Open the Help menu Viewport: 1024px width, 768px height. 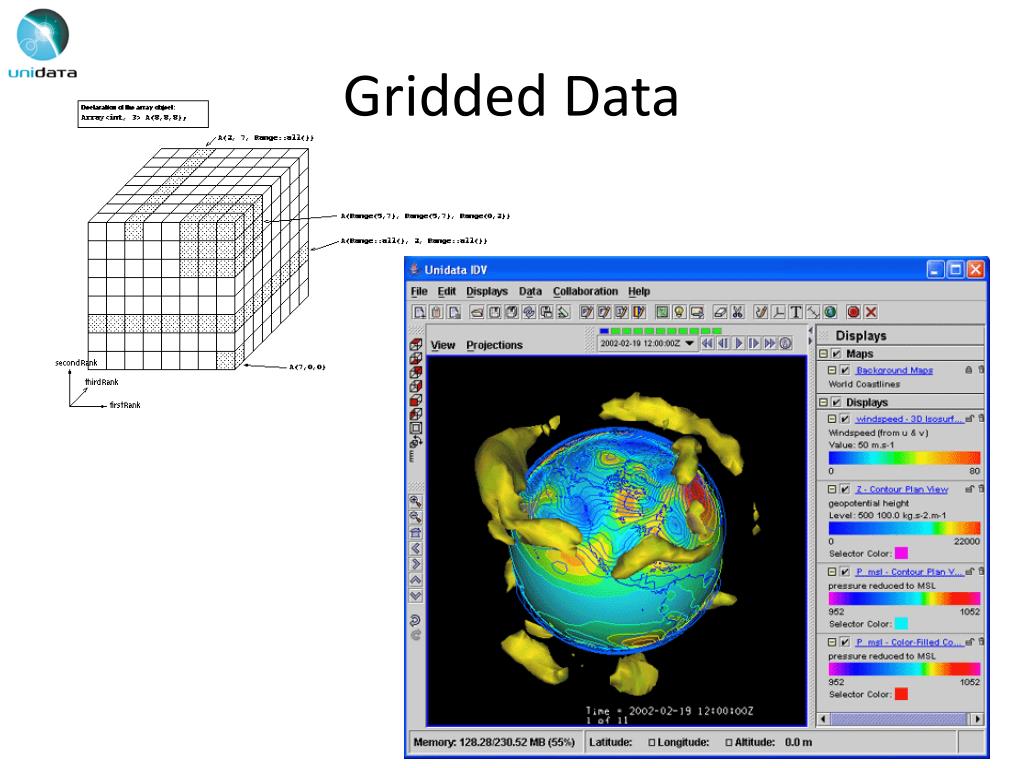tap(639, 291)
